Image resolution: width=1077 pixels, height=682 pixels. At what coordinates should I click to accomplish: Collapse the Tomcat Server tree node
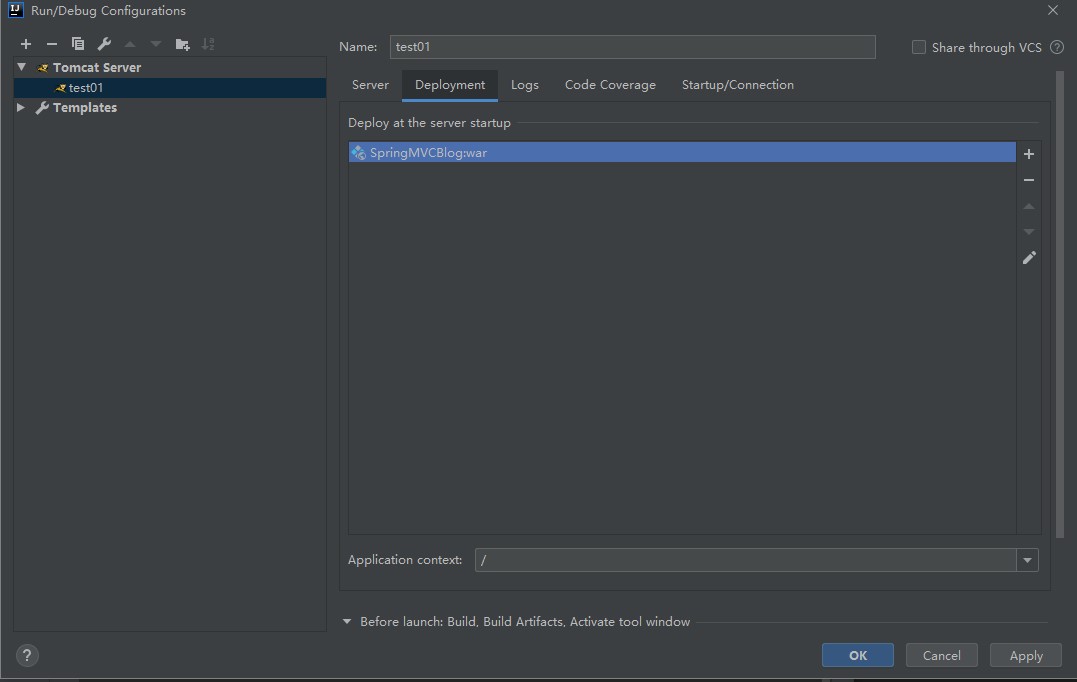pos(22,67)
